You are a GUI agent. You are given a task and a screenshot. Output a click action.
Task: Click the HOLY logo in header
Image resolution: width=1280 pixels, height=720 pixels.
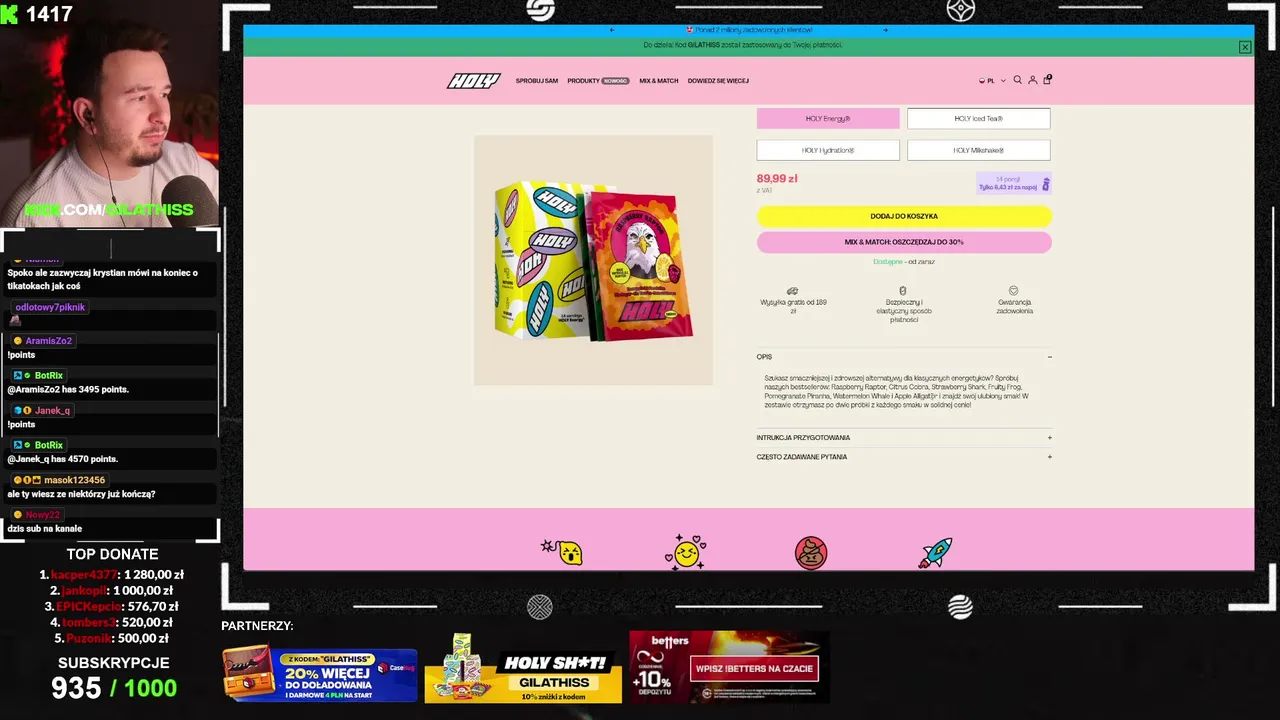473,81
